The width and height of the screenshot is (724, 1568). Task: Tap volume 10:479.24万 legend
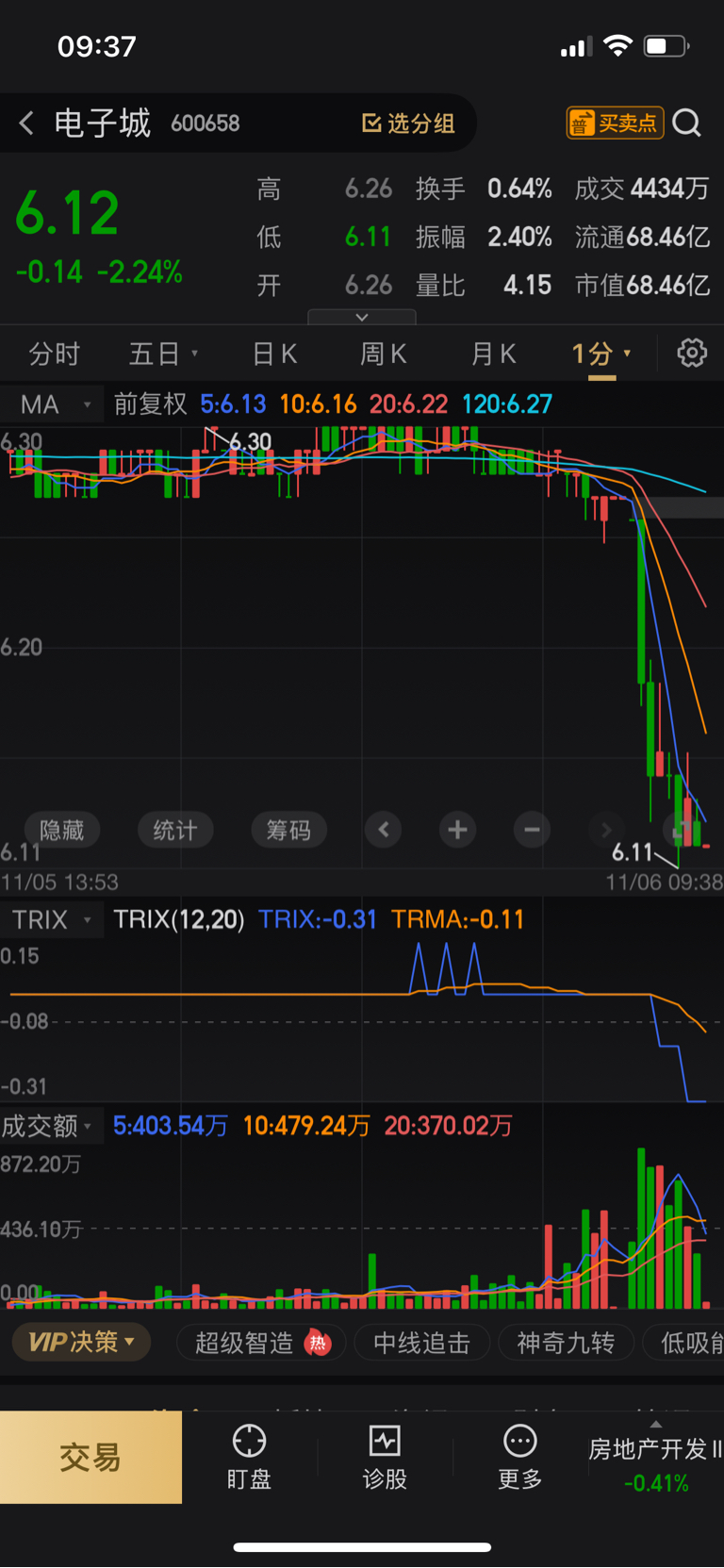click(x=306, y=1126)
